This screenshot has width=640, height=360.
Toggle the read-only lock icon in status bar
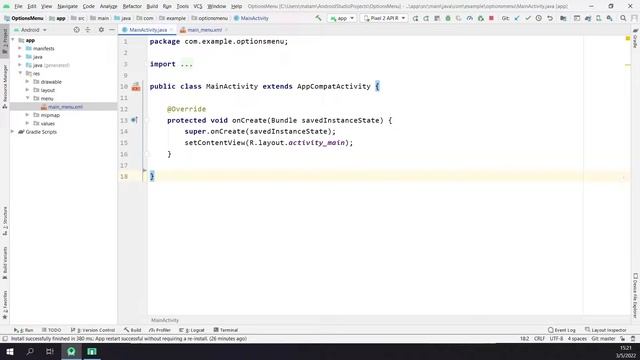(x=622, y=339)
